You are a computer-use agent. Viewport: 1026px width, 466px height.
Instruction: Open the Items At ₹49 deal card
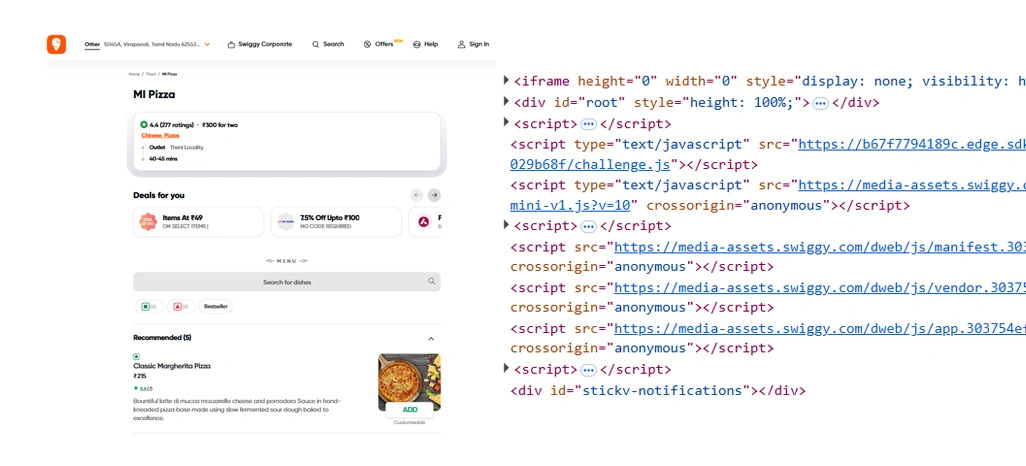[198, 222]
